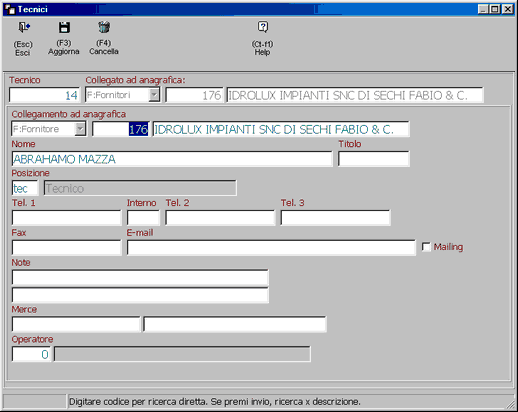Click the Posizione code field with tec
Screen dimensions: 518x412
[25, 188]
